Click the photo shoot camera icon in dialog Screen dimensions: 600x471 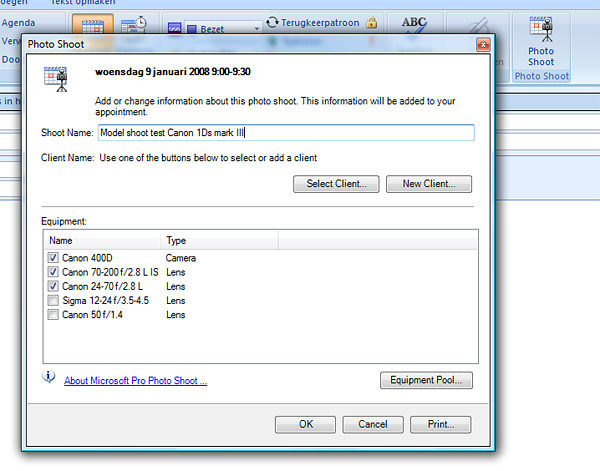pos(56,79)
